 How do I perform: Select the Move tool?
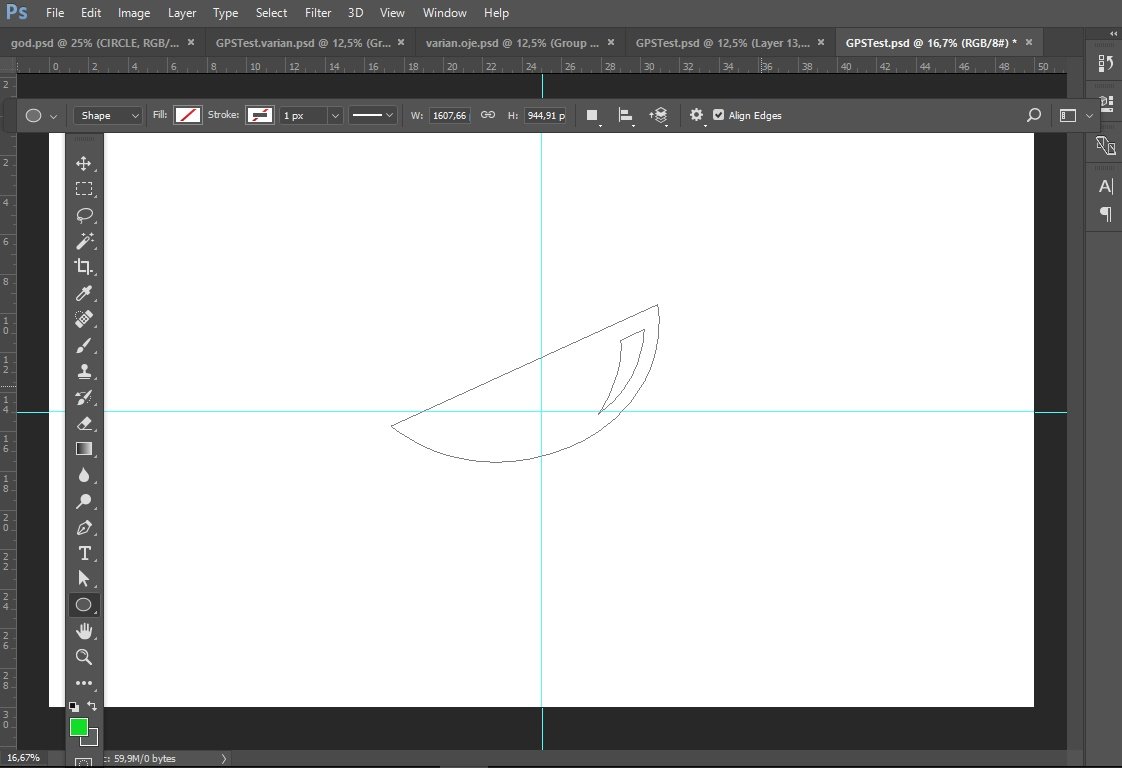(x=84, y=163)
